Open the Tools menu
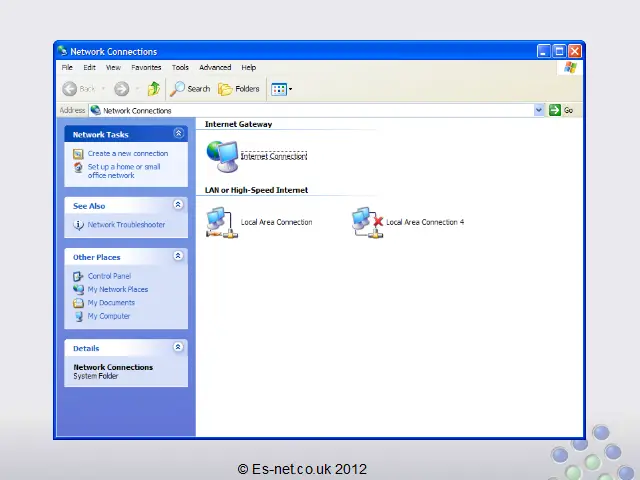This screenshot has height=480, width=640. (x=180, y=67)
